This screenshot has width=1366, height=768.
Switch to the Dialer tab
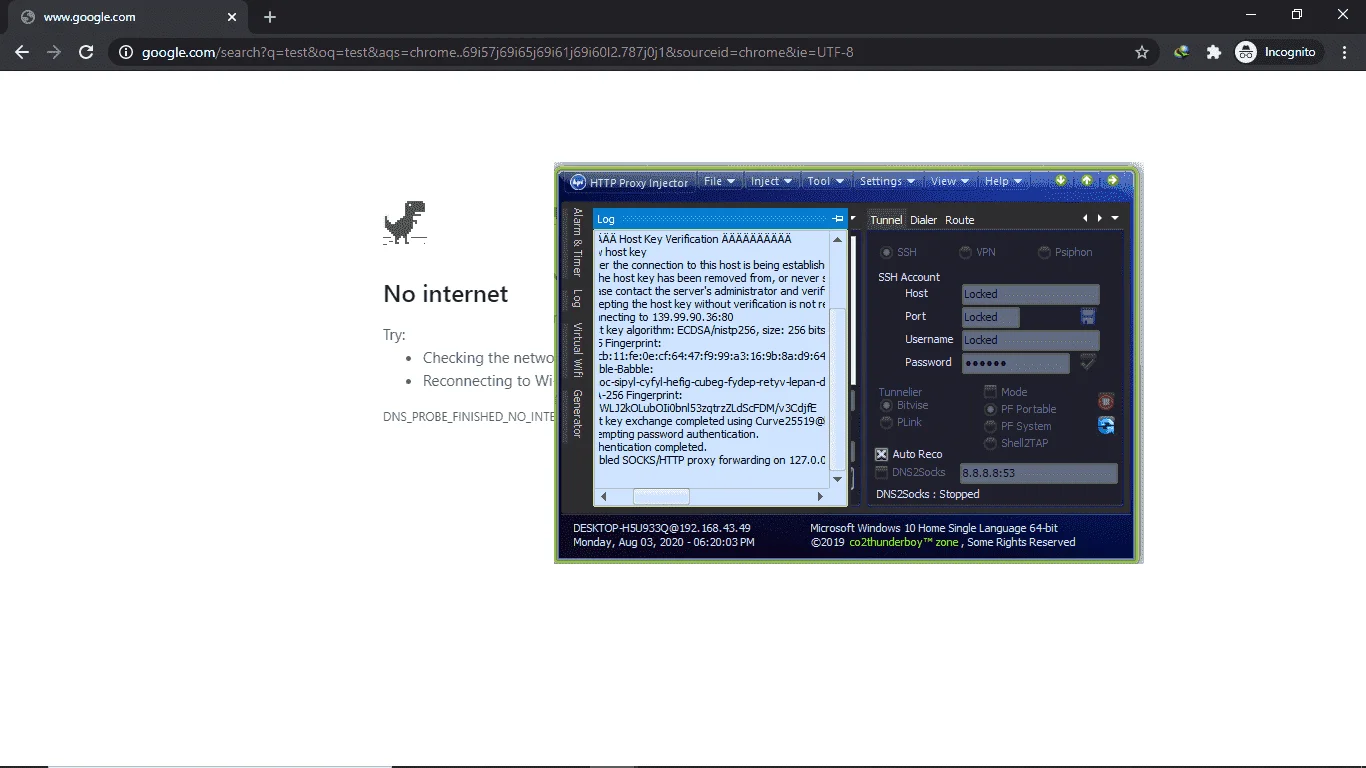(x=923, y=220)
